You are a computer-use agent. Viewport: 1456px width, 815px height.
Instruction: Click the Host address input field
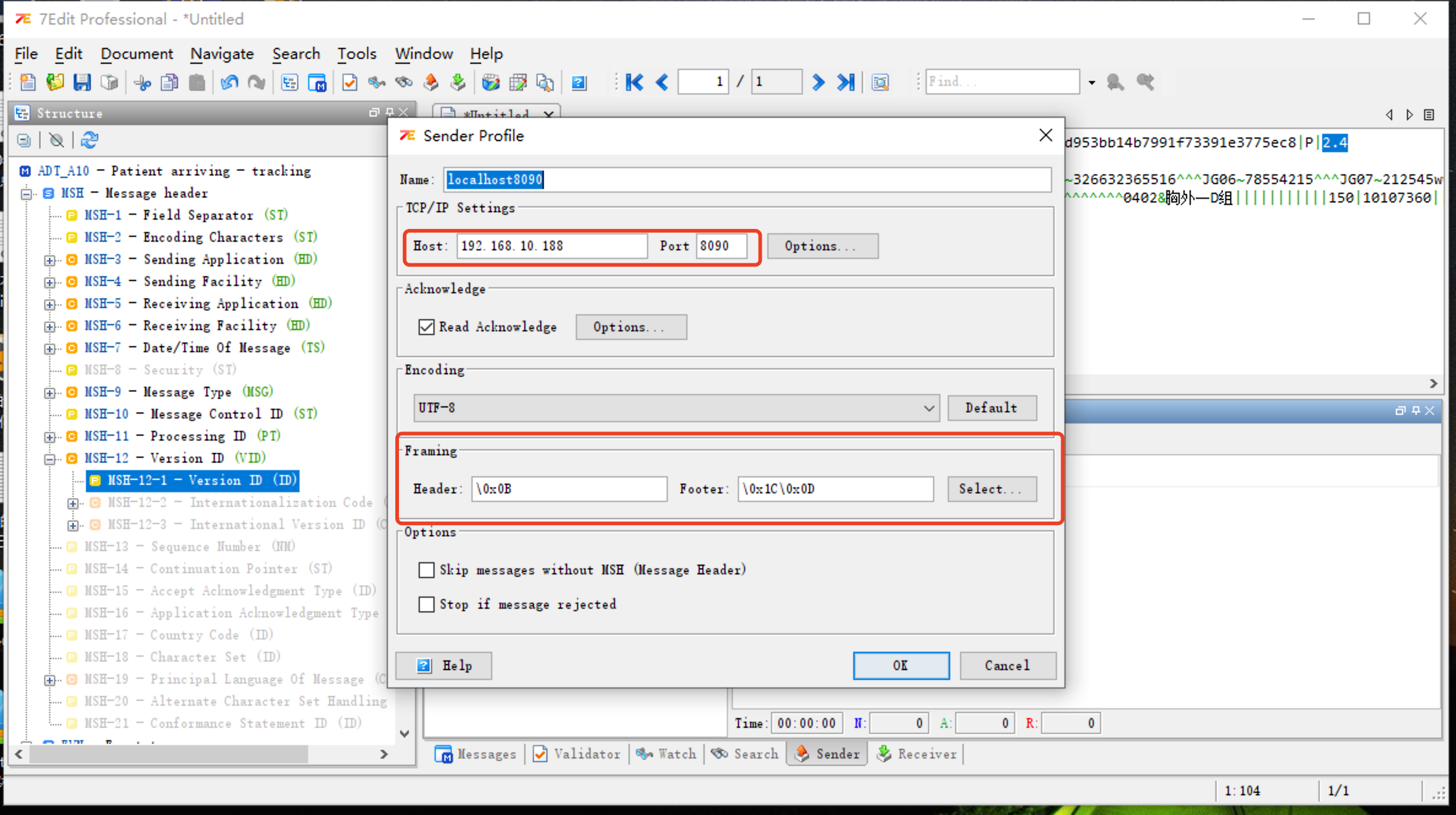(551, 246)
